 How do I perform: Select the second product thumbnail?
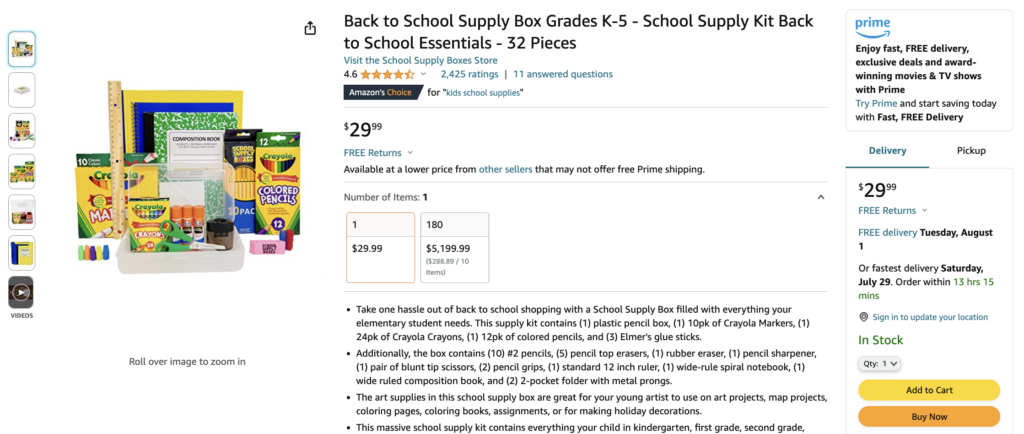pyautogui.click(x=22, y=90)
